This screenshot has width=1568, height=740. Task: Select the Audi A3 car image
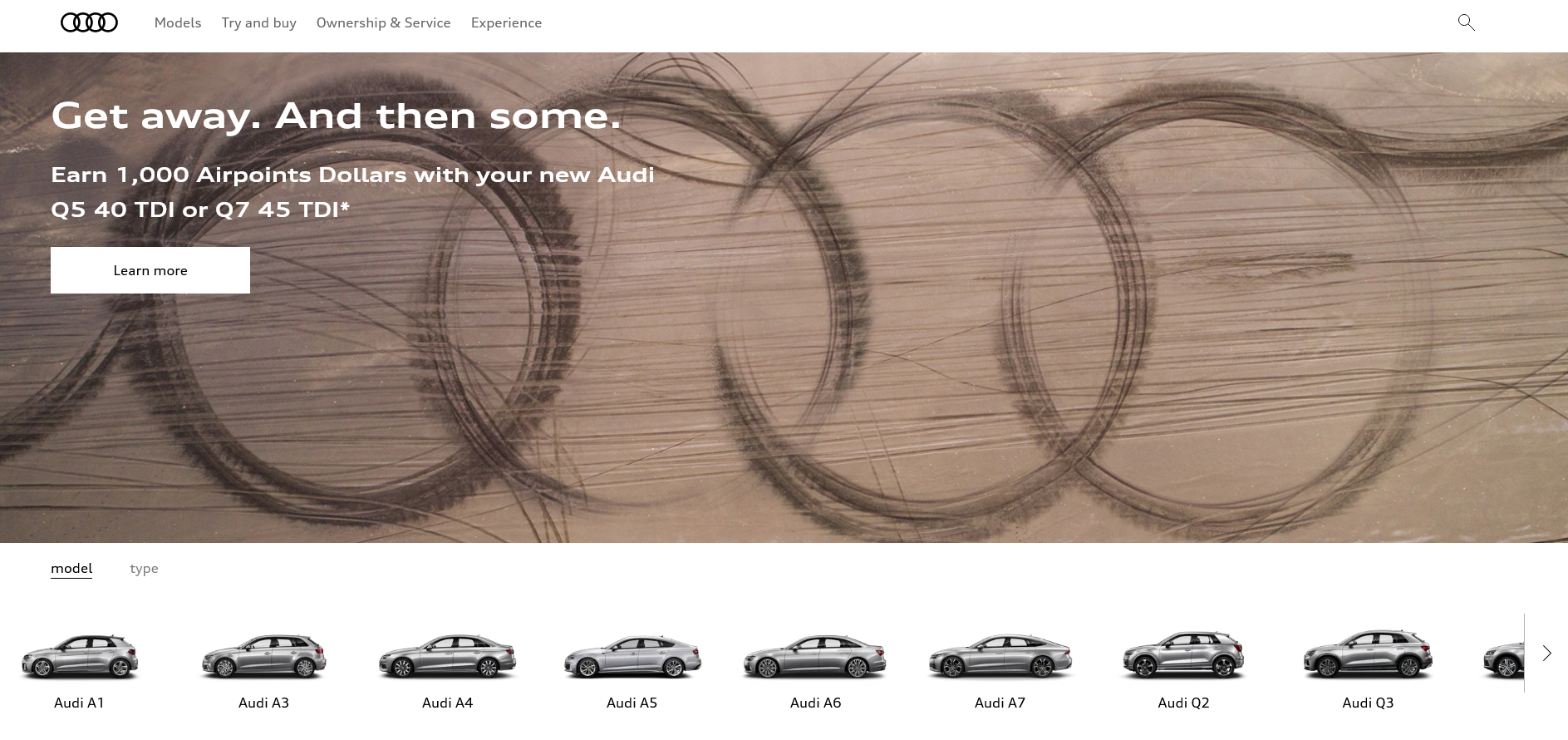click(263, 656)
